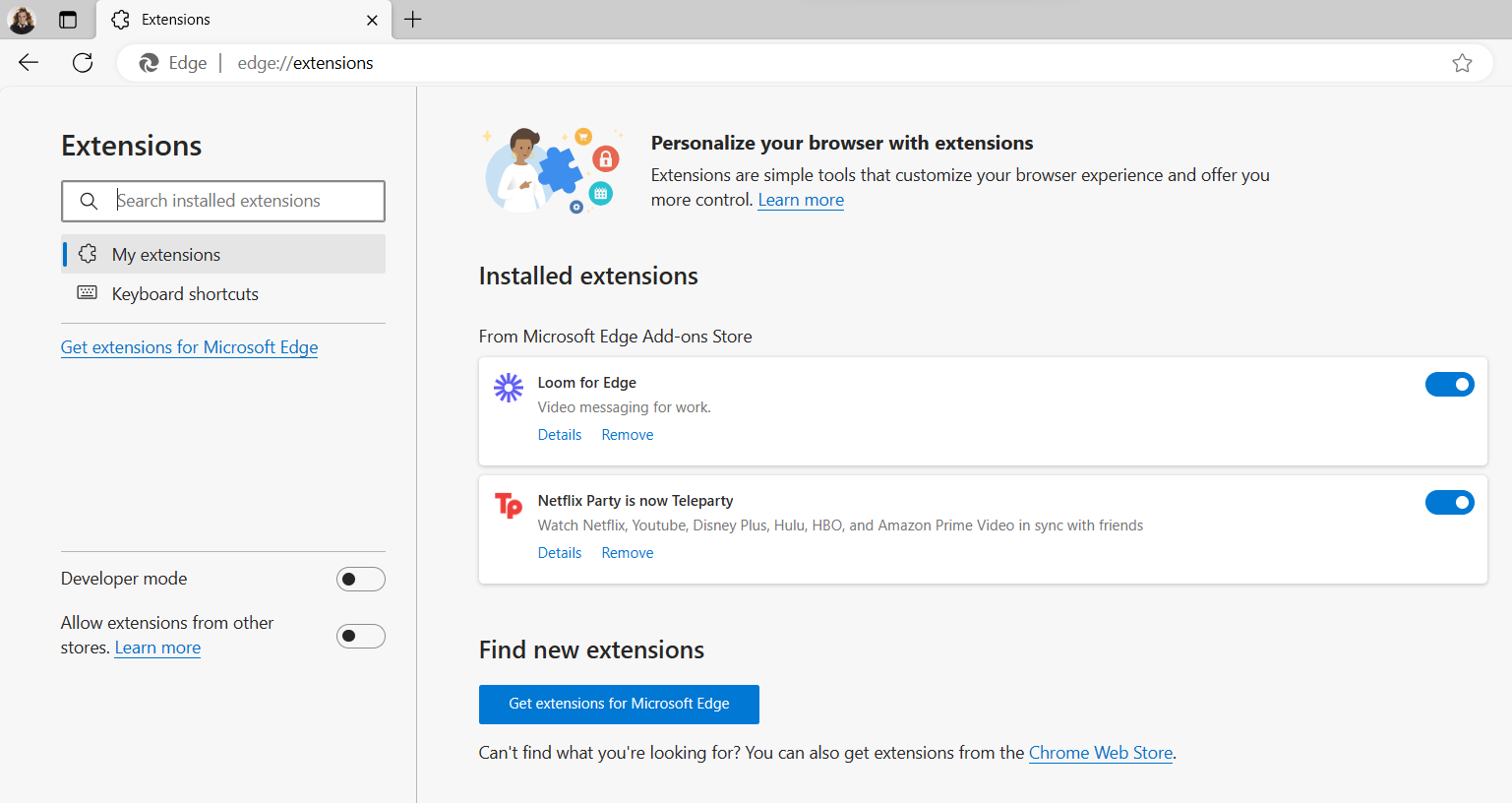Screen dimensions: 1512x803
Task: Click the search magnifier icon
Action: click(89, 201)
